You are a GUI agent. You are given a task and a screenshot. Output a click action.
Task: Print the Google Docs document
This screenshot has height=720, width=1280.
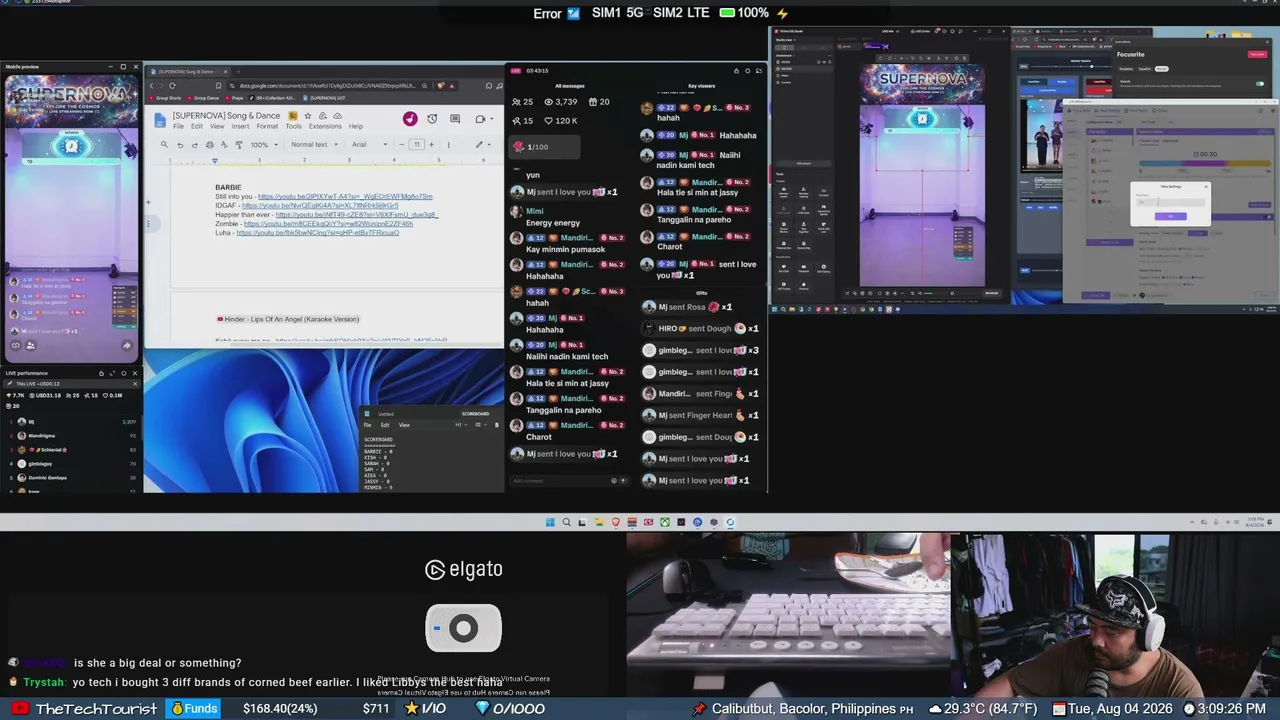pyautogui.click(x=211, y=144)
